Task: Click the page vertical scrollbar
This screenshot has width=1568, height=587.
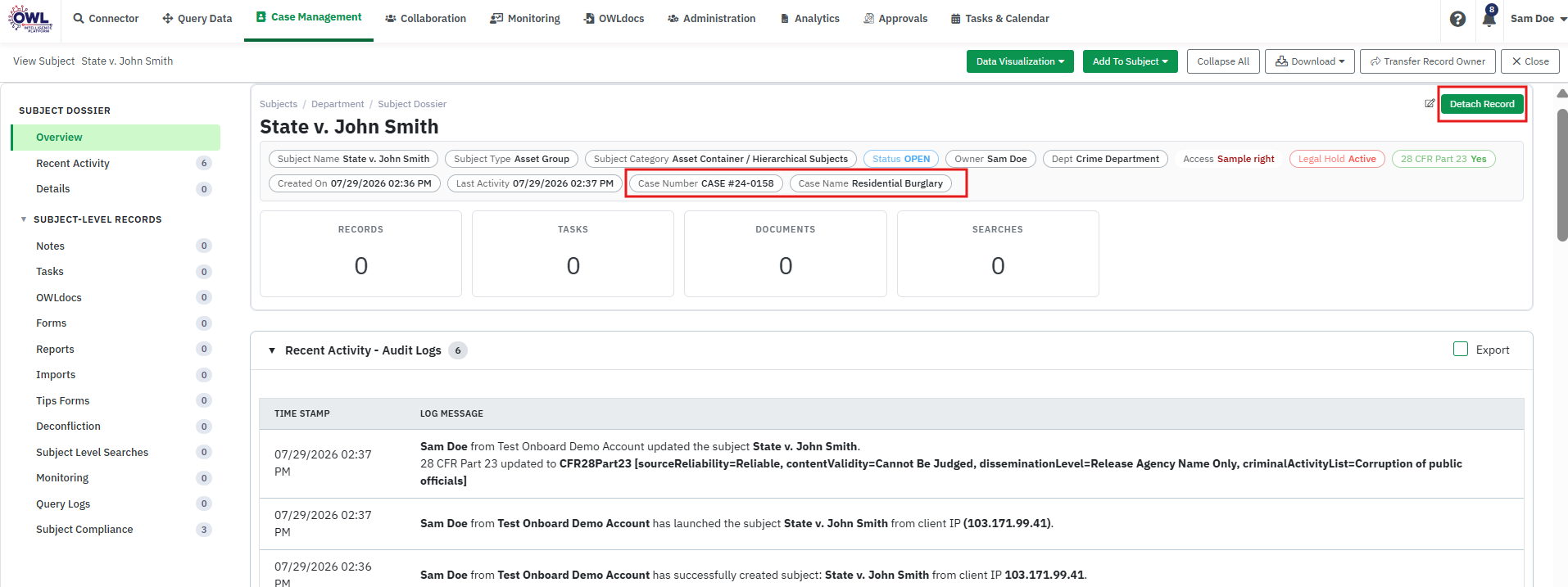Action: (1561, 175)
